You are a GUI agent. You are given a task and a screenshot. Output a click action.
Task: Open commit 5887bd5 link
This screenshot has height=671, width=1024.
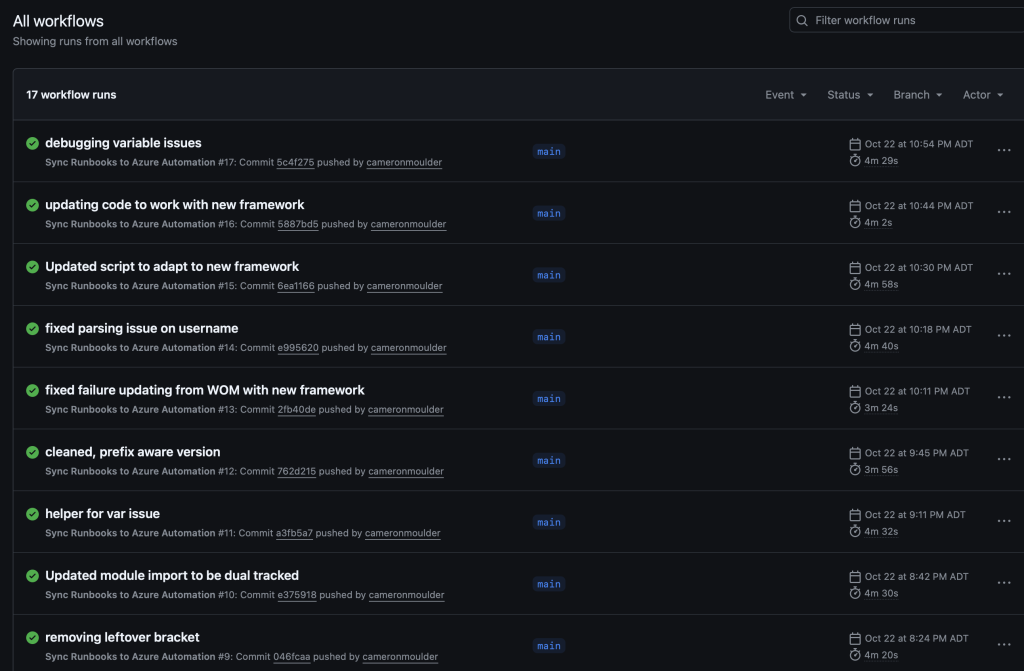tap(298, 224)
